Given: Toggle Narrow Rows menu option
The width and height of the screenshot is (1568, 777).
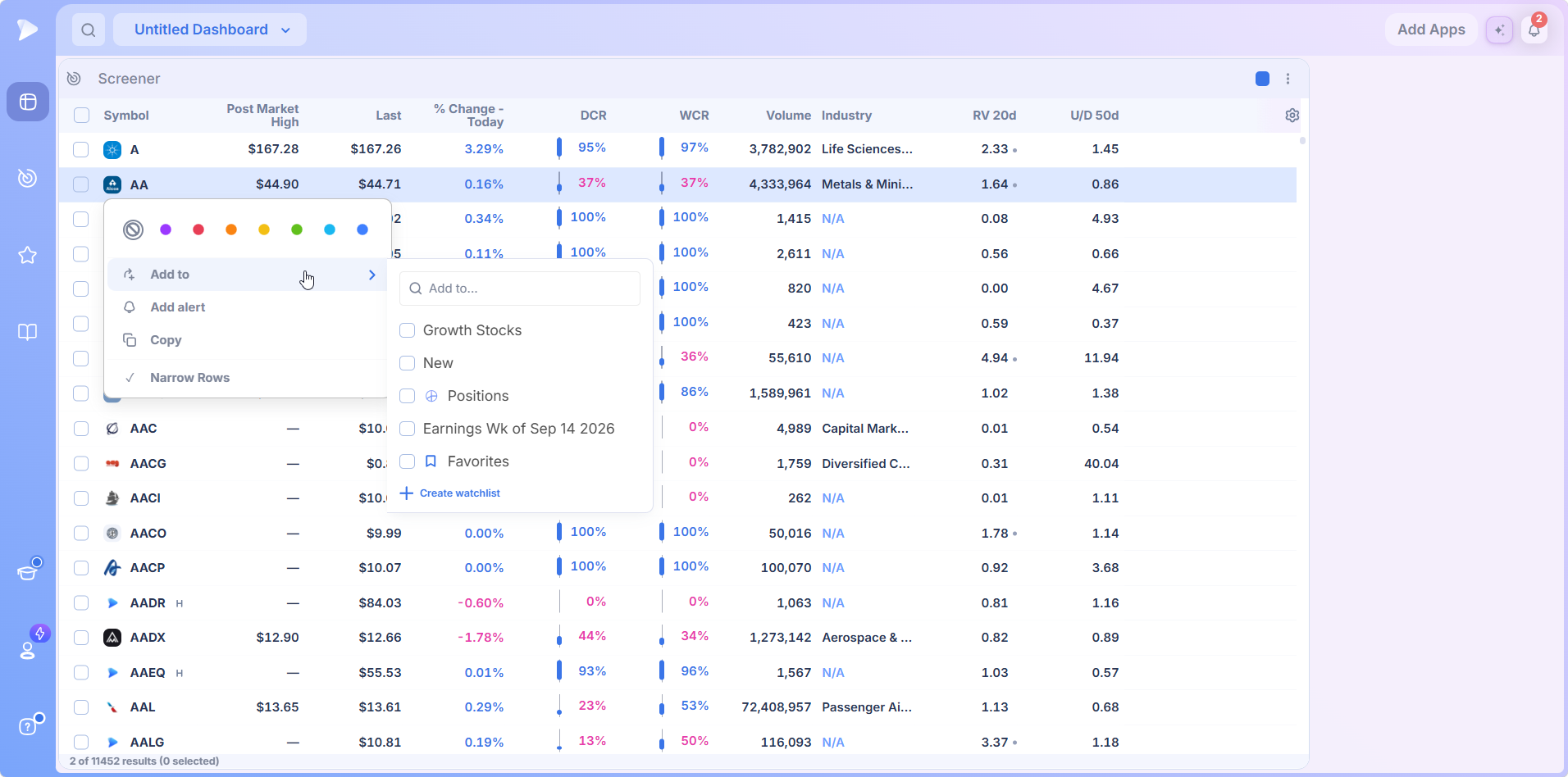Looking at the screenshot, I should click(x=247, y=378).
